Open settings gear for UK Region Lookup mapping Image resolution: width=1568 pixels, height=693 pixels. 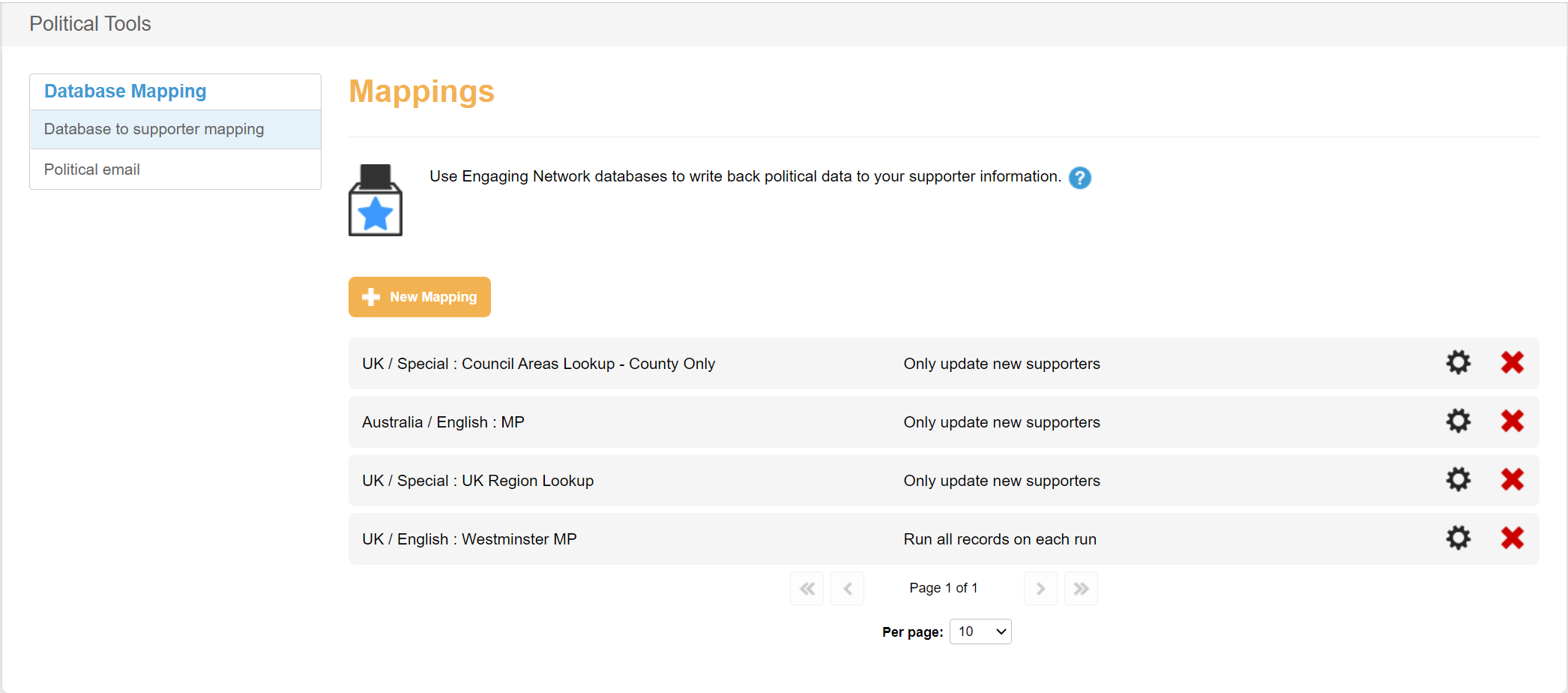click(1458, 480)
